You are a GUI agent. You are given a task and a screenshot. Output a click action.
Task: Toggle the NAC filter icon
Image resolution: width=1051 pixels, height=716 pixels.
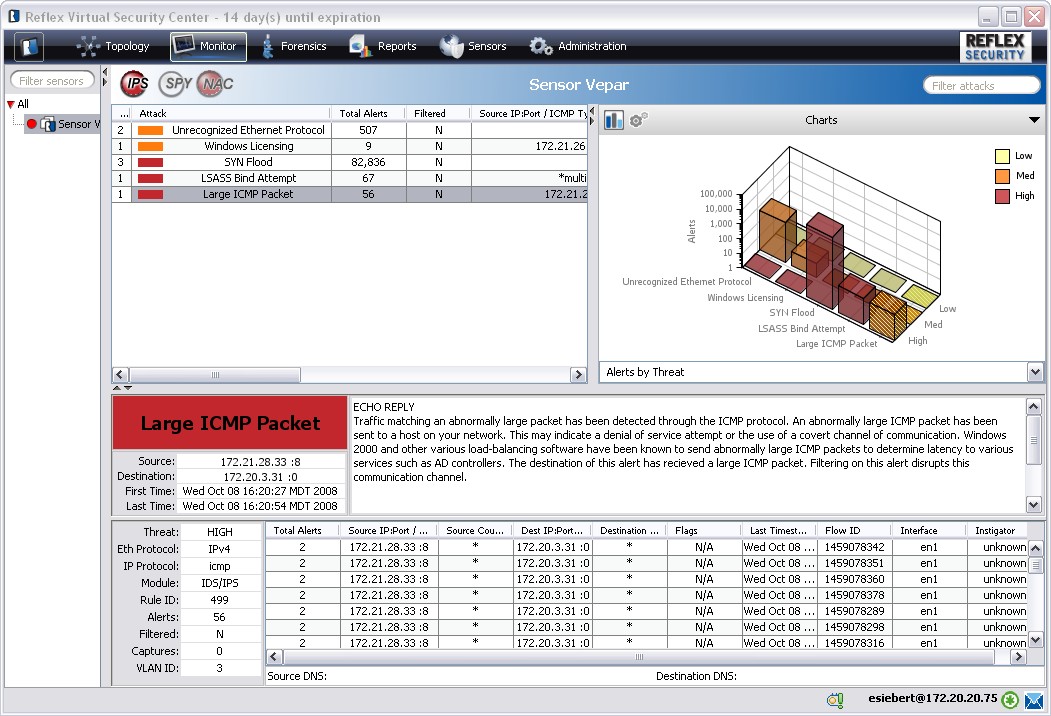(214, 84)
